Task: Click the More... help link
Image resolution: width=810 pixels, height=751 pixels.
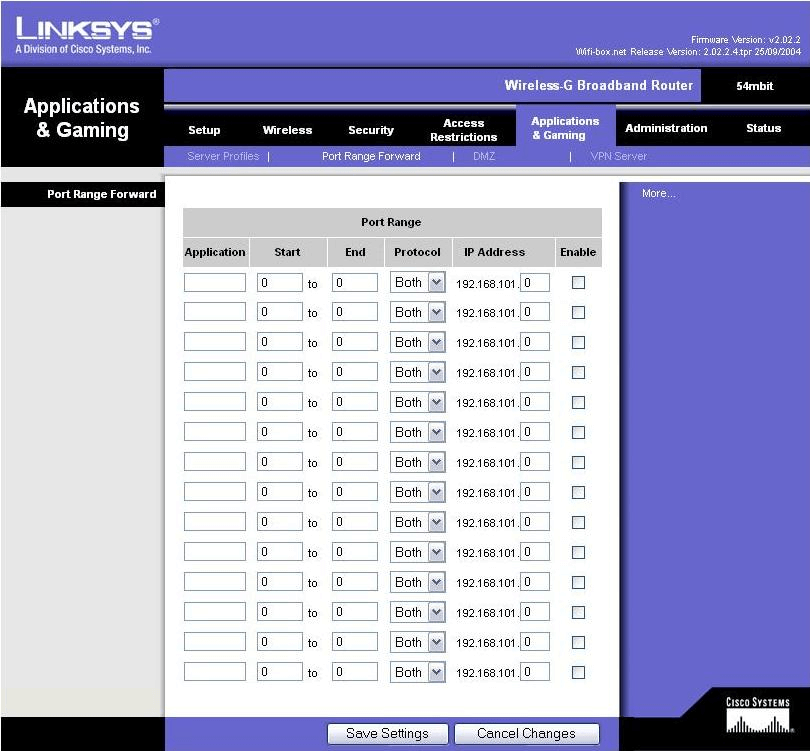Action: [x=658, y=193]
